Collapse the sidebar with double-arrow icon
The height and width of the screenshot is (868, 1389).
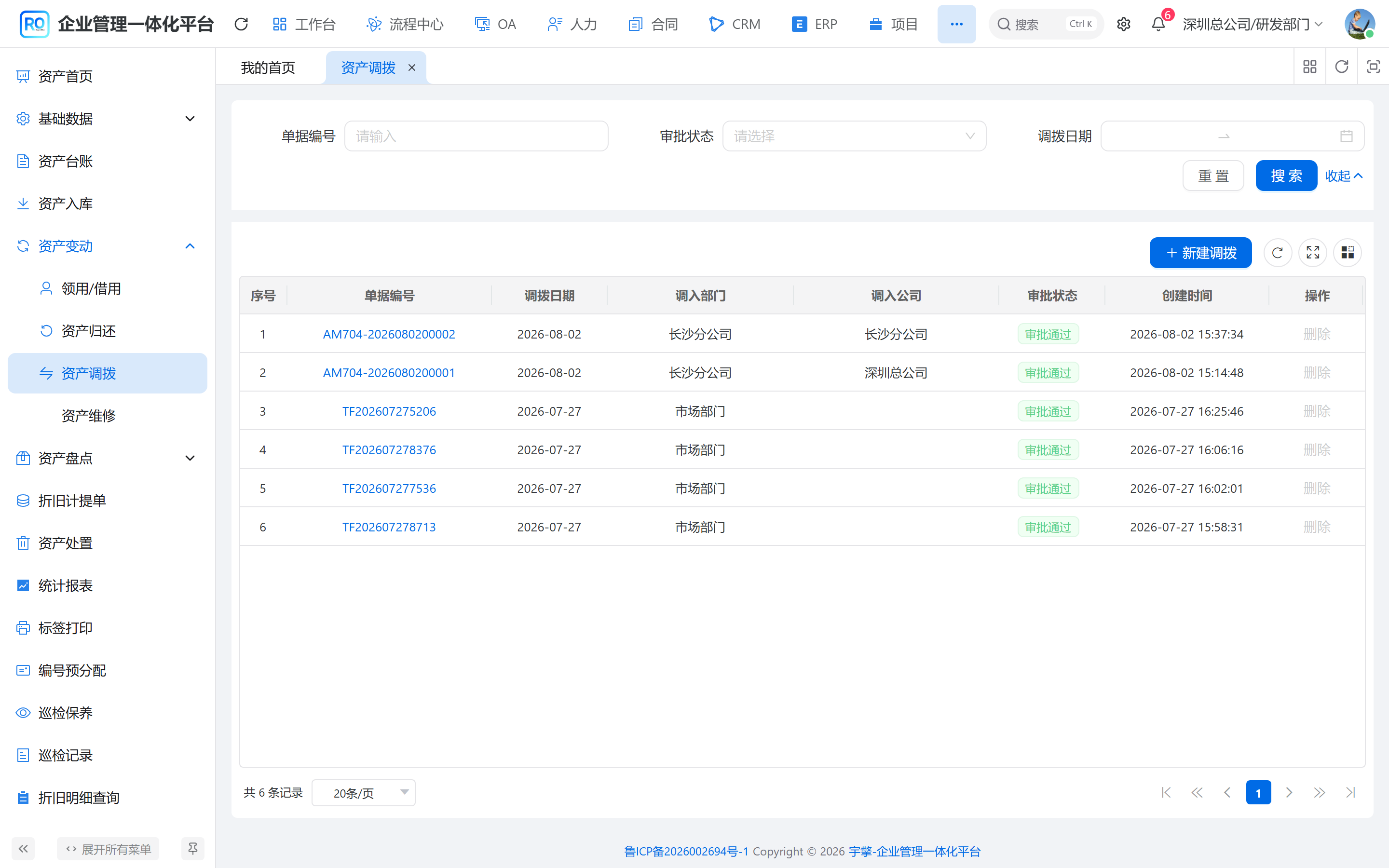point(23,849)
